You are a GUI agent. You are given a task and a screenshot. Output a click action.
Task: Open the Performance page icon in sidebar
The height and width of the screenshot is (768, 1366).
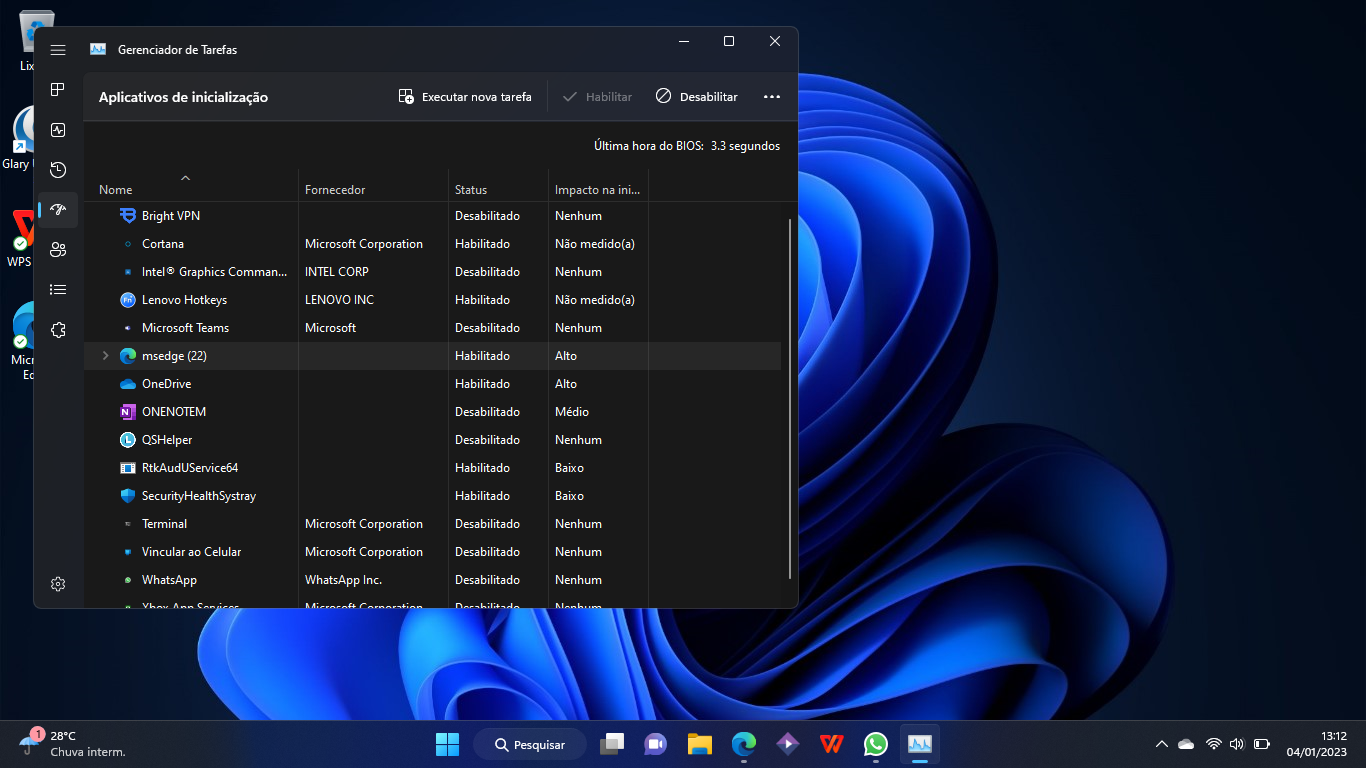coord(58,130)
